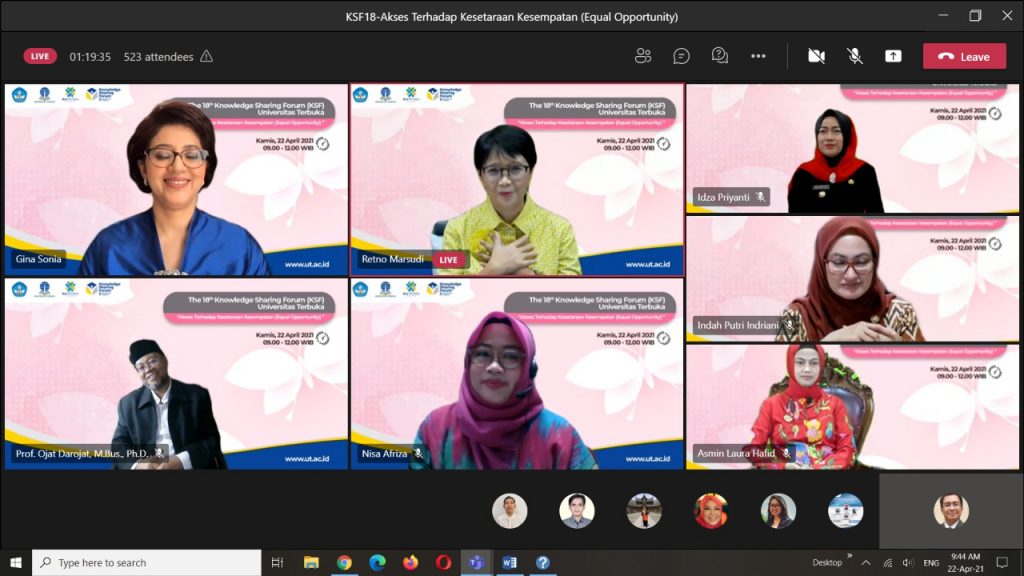Open the More actions ellipsis menu
1024x576 pixels.
pyautogui.click(x=758, y=56)
